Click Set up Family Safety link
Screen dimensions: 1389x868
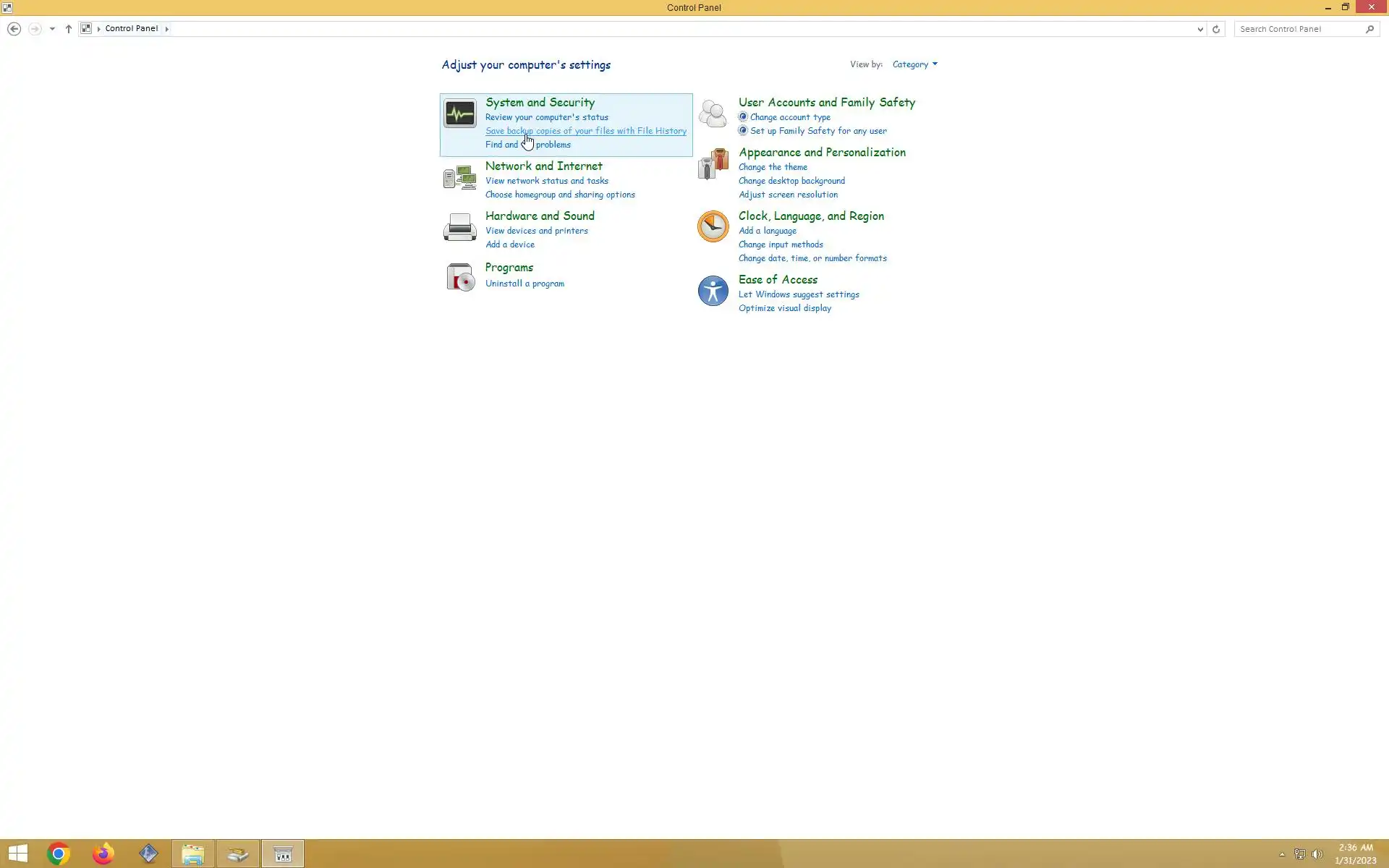[x=818, y=131]
